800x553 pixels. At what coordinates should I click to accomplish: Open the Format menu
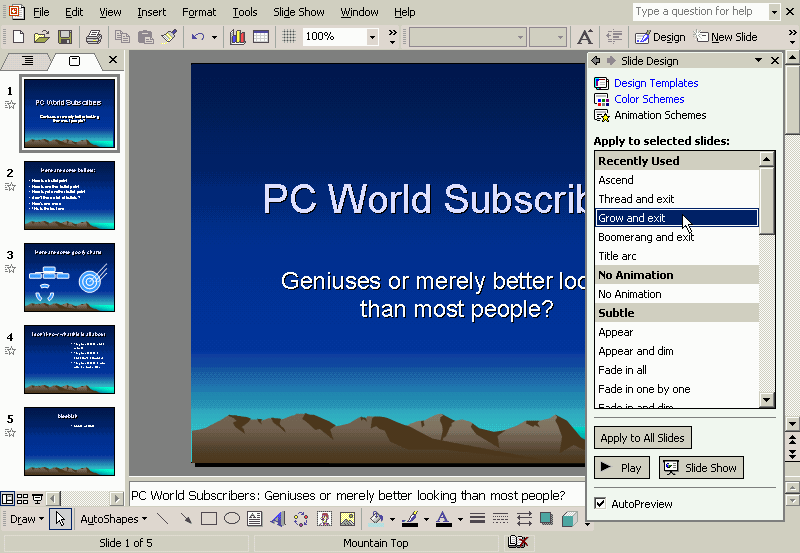click(199, 12)
